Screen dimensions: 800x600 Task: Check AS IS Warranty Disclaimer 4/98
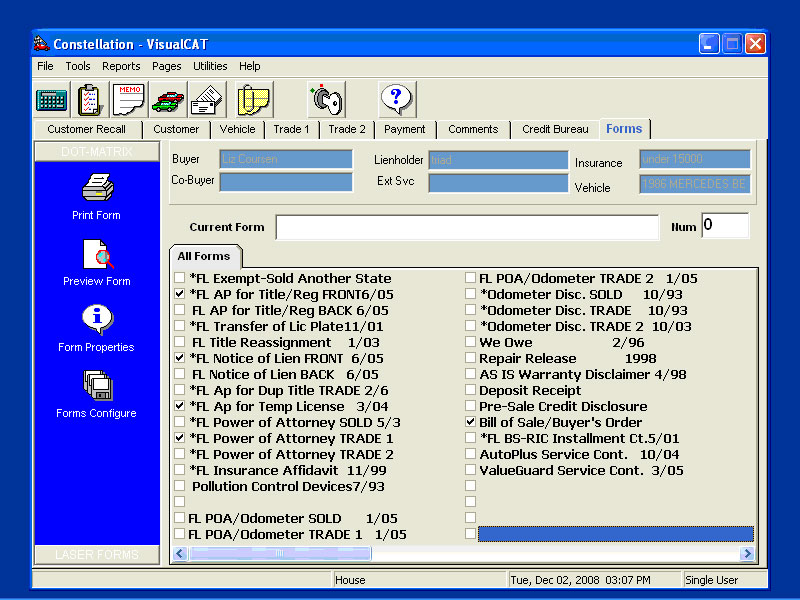[x=470, y=373]
